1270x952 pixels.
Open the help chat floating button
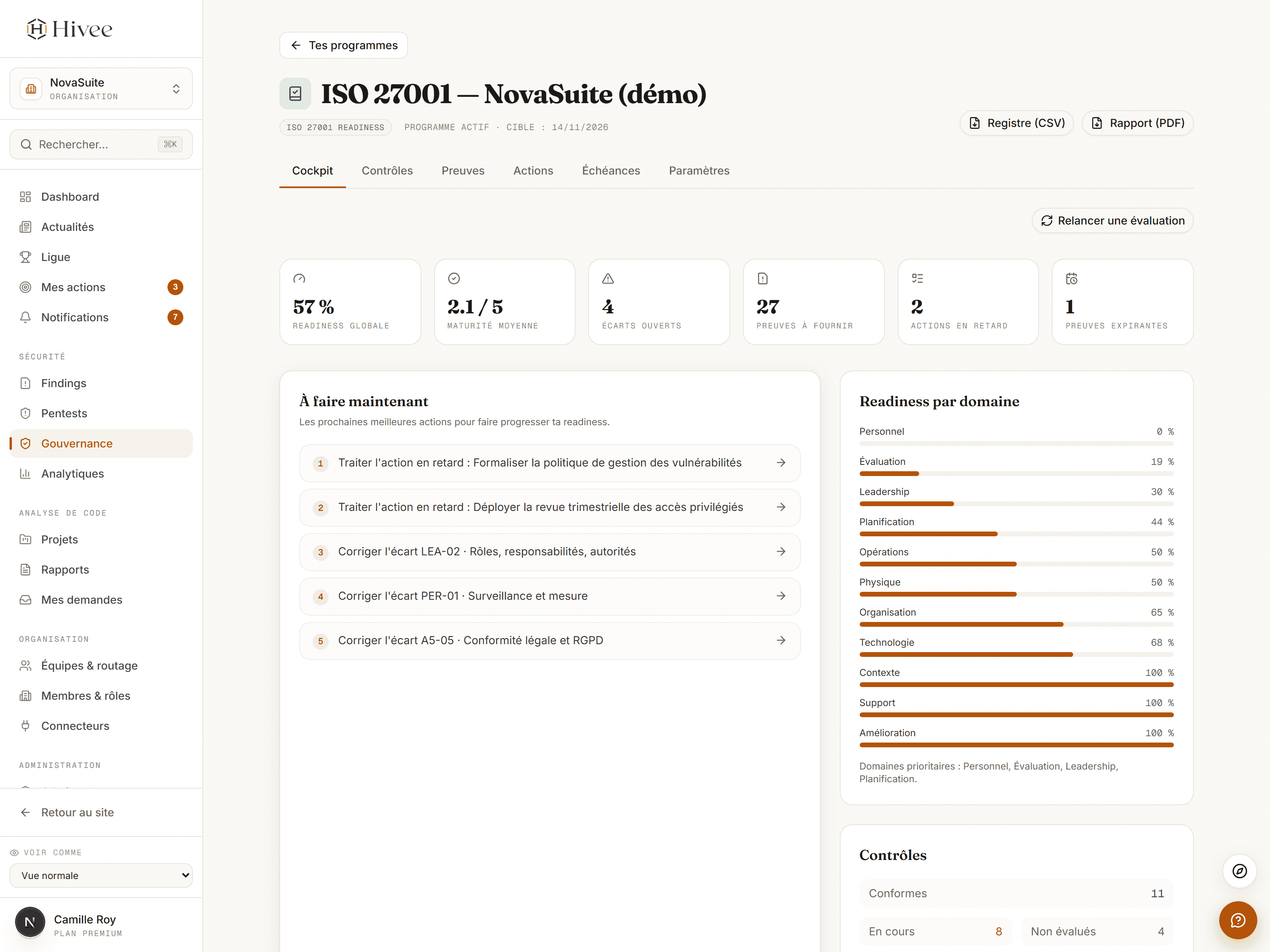coord(1238,920)
